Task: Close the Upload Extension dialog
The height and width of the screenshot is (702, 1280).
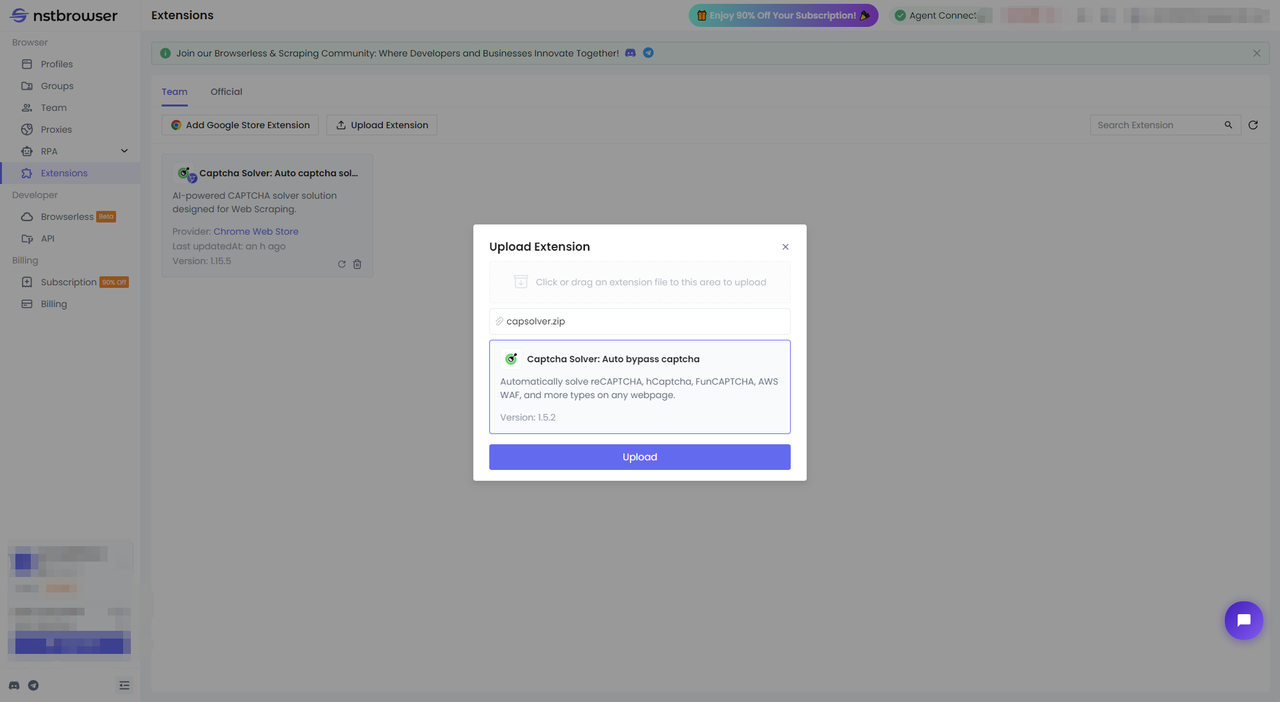Action: click(x=785, y=247)
